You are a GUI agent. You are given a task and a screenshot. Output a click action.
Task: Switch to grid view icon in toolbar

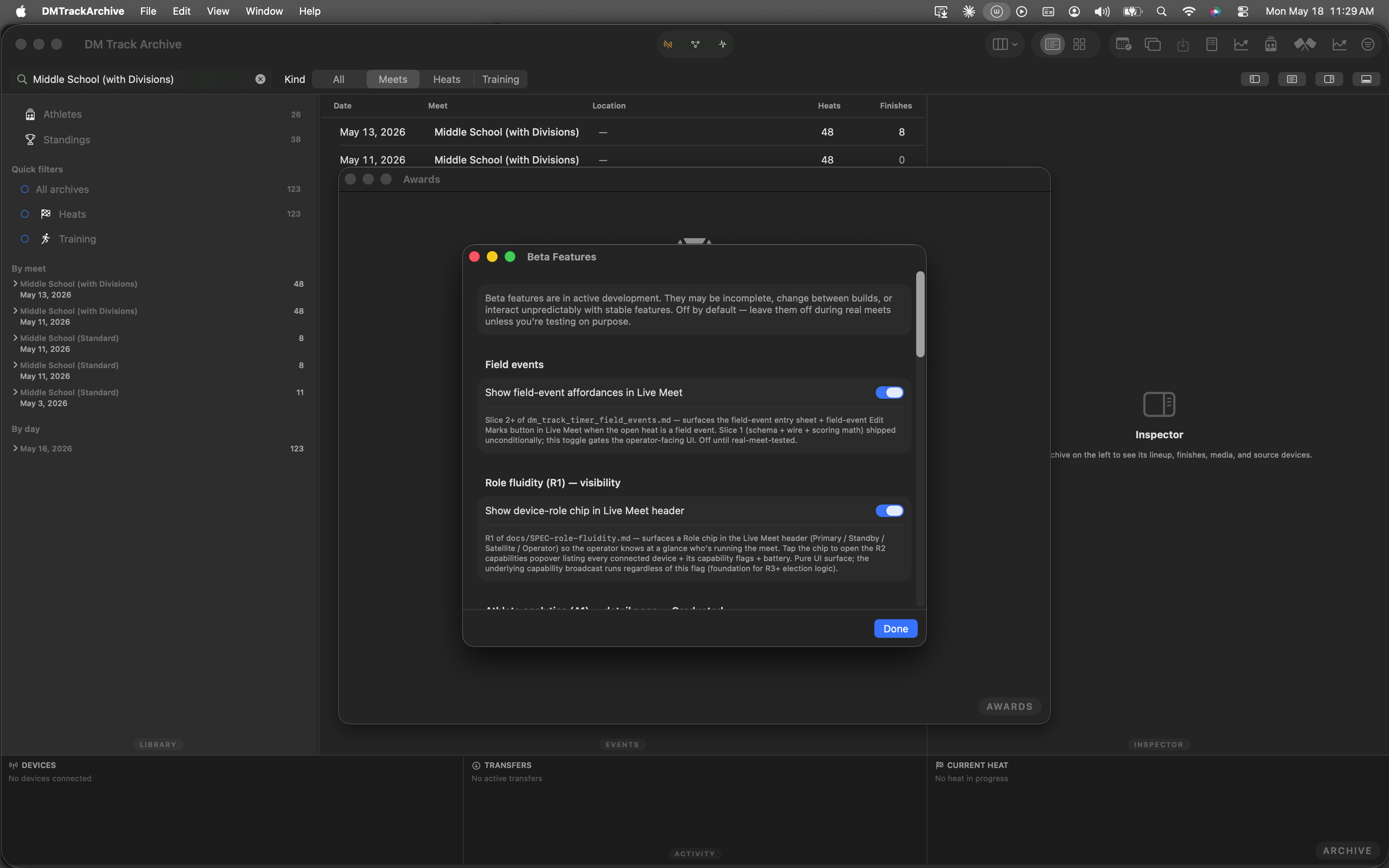[1079, 44]
